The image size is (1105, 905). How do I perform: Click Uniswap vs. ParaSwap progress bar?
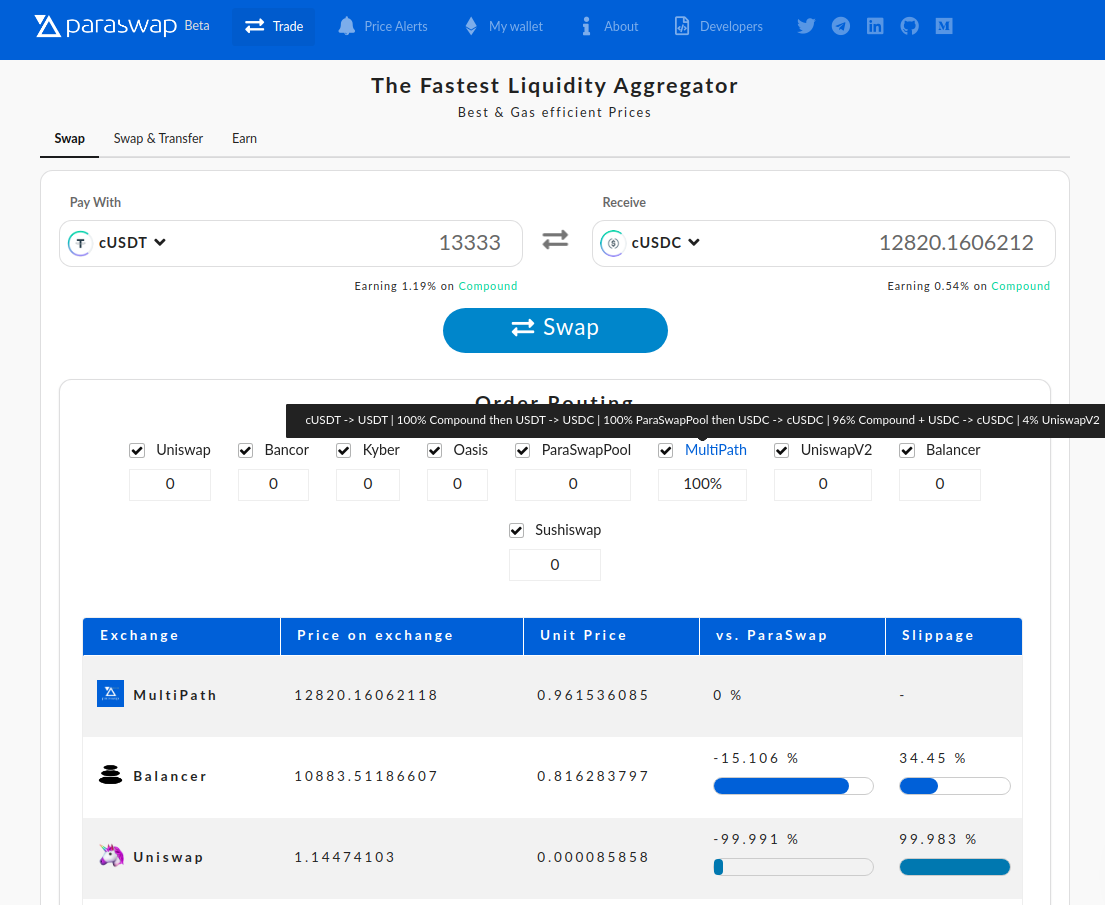(794, 867)
